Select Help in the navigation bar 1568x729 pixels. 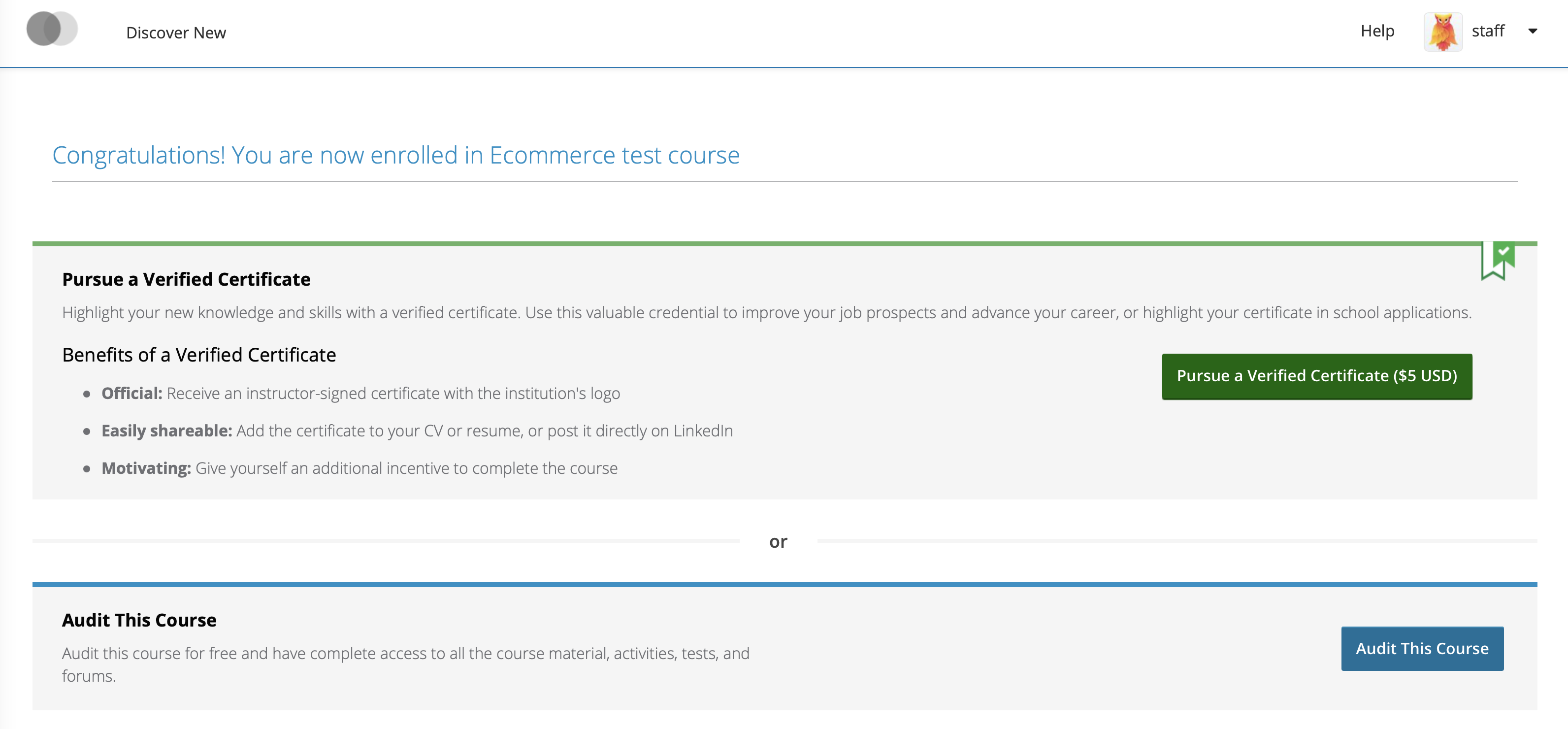point(1377,31)
